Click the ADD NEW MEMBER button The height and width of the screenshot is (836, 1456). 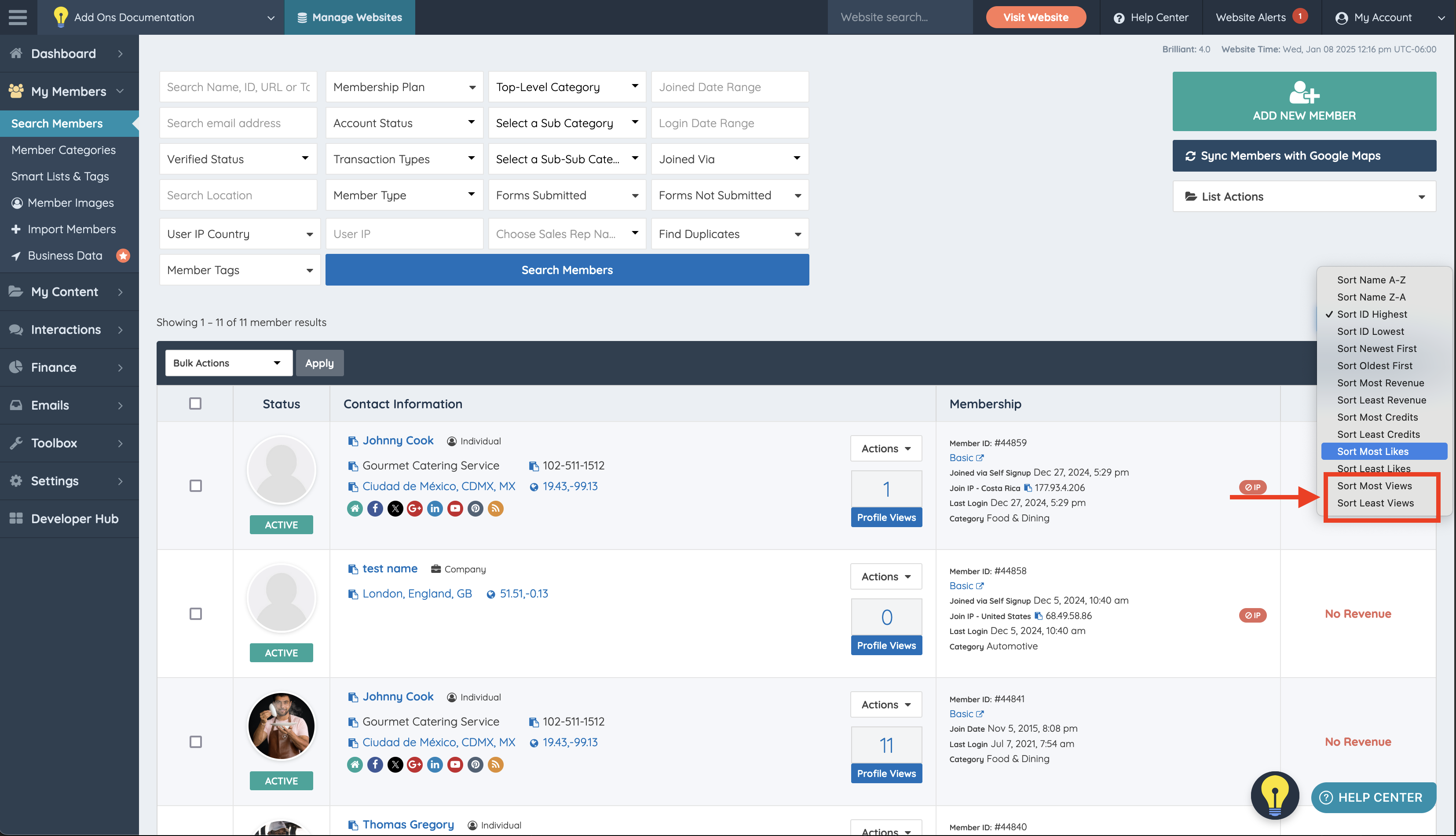1304,102
